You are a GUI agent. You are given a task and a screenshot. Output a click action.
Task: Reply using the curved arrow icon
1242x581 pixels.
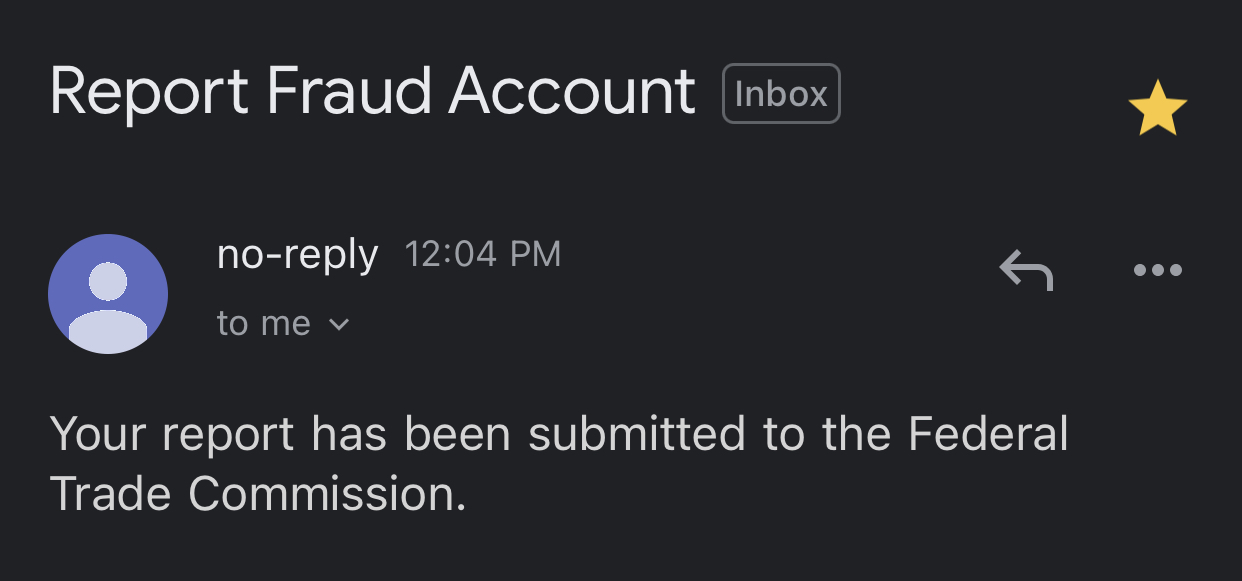(x=1026, y=270)
